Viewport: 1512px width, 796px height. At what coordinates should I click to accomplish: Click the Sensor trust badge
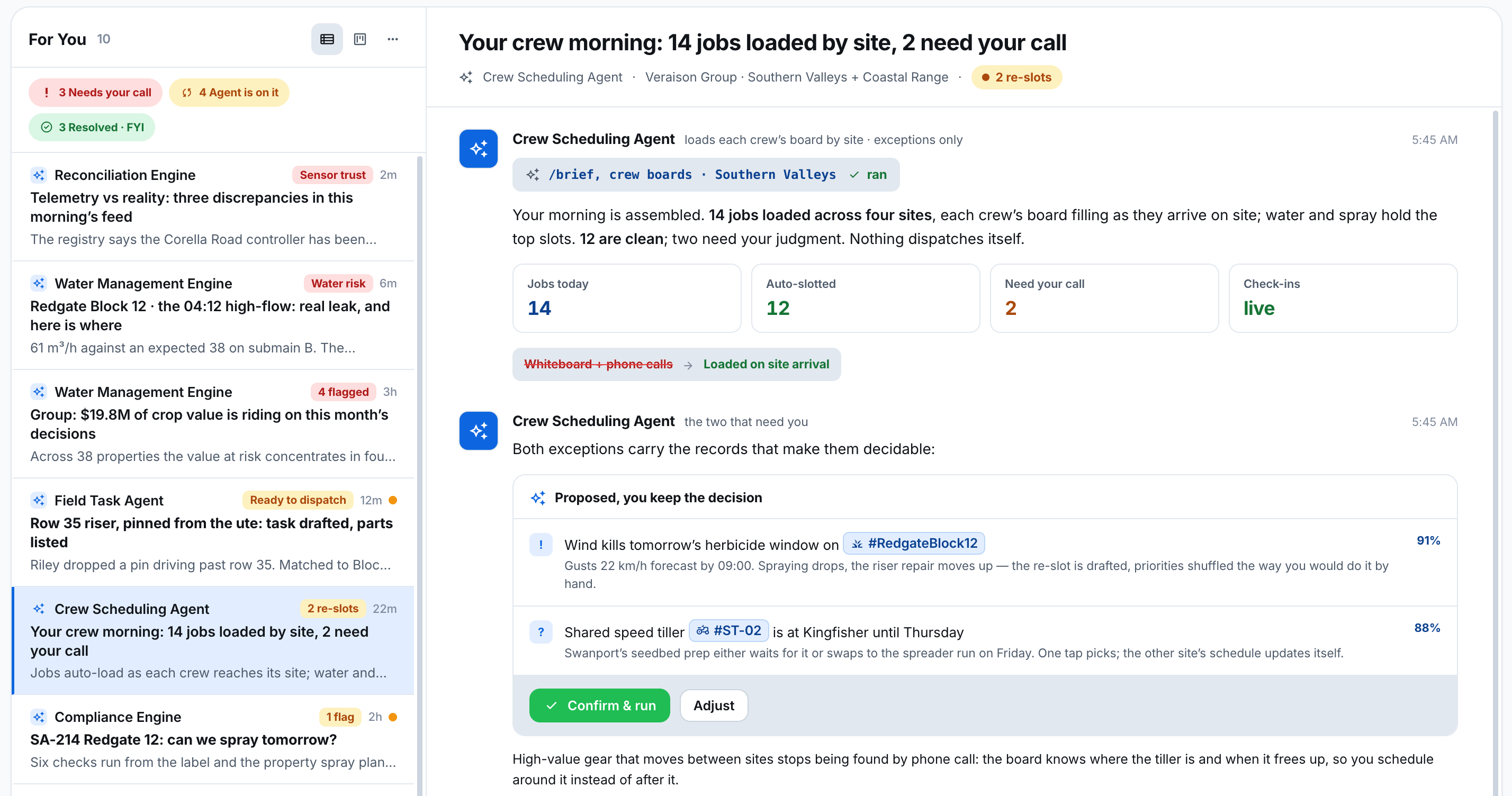pos(332,175)
